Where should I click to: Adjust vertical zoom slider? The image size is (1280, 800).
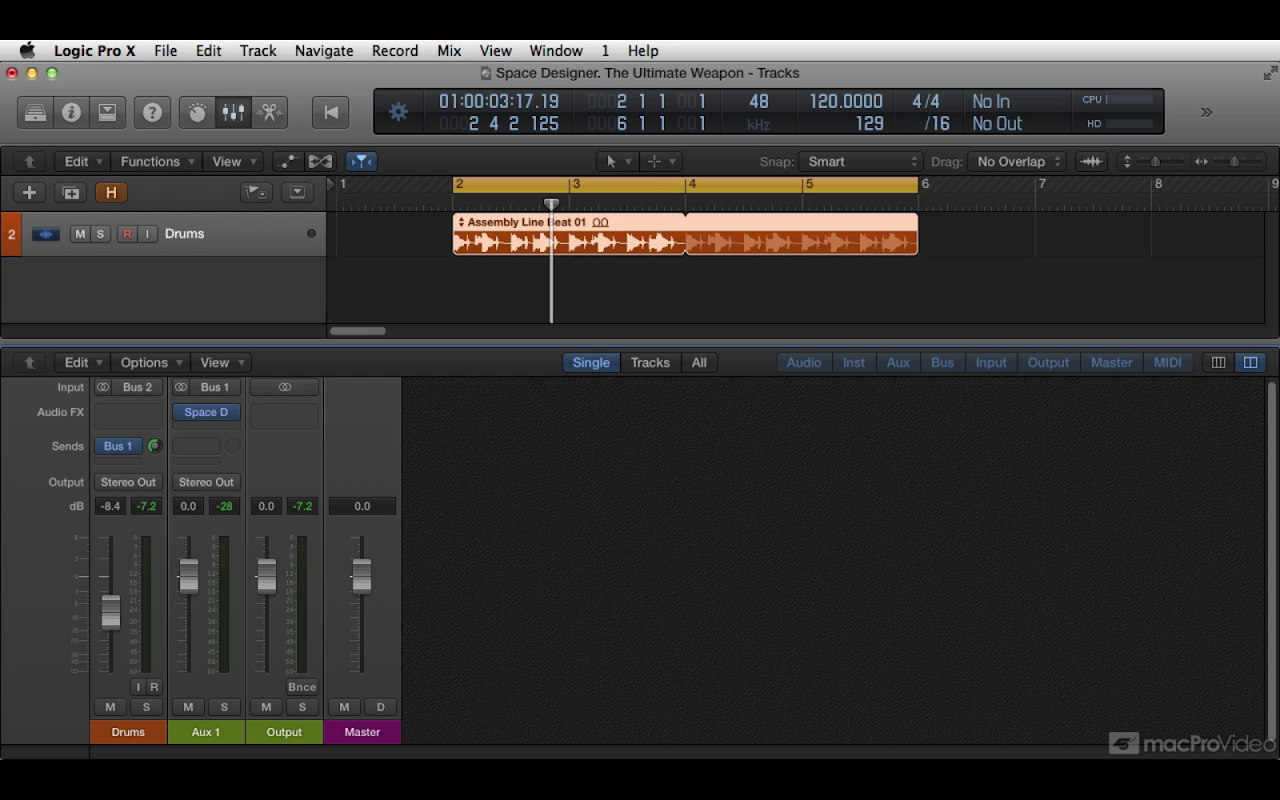pyautogui.click(x=1155, y=161)
